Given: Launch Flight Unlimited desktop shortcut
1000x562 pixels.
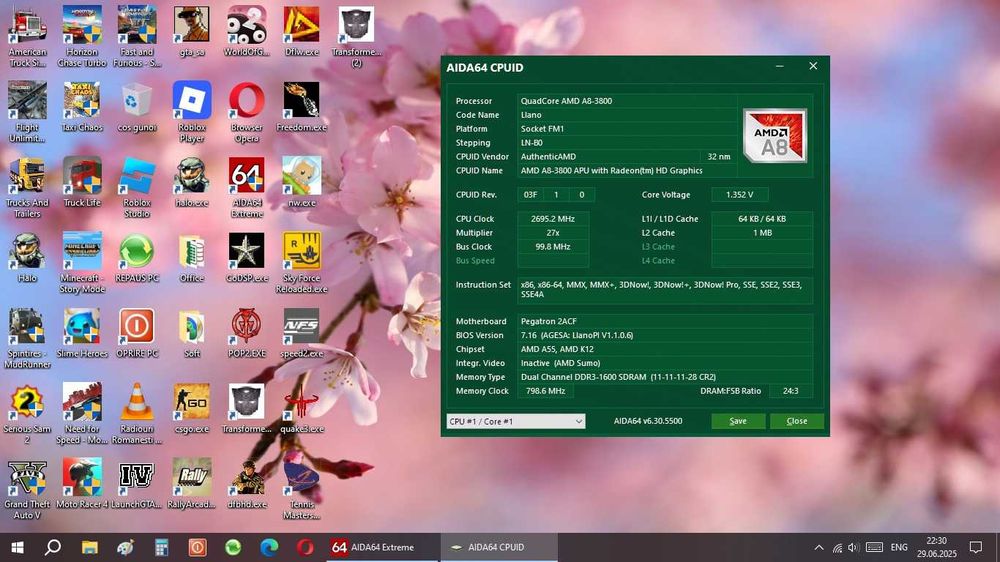Looking at the screenshot, I should (27, 112).
